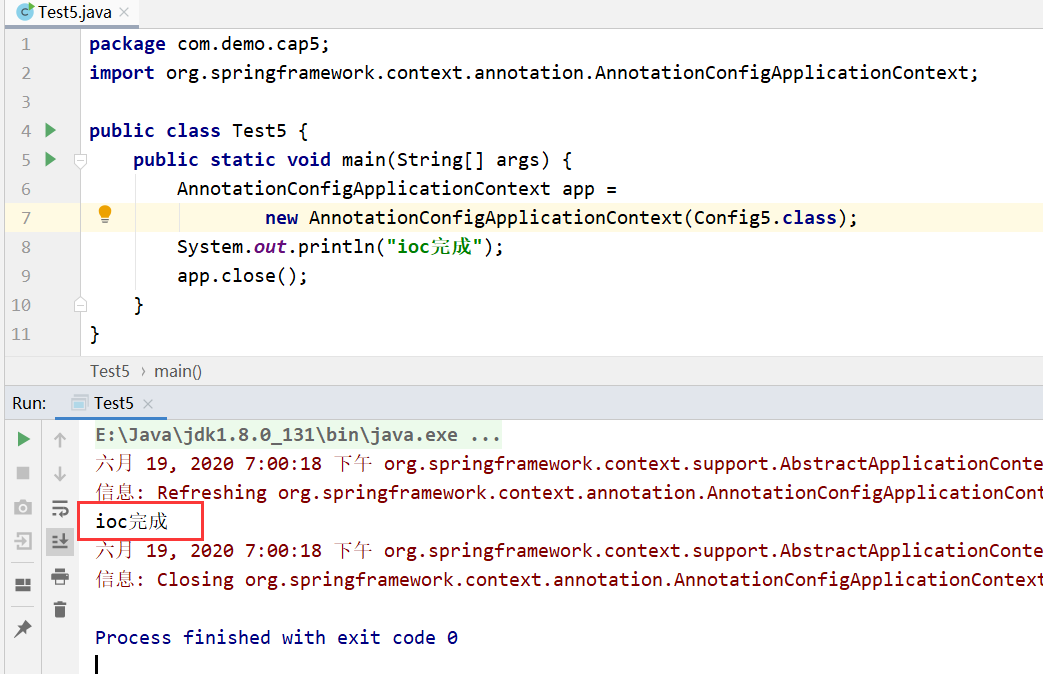The width and height of the screenshot is (1043, 674).
Task: Show intention actions via yellow lightbulb
Action: (x=105, y=214)
